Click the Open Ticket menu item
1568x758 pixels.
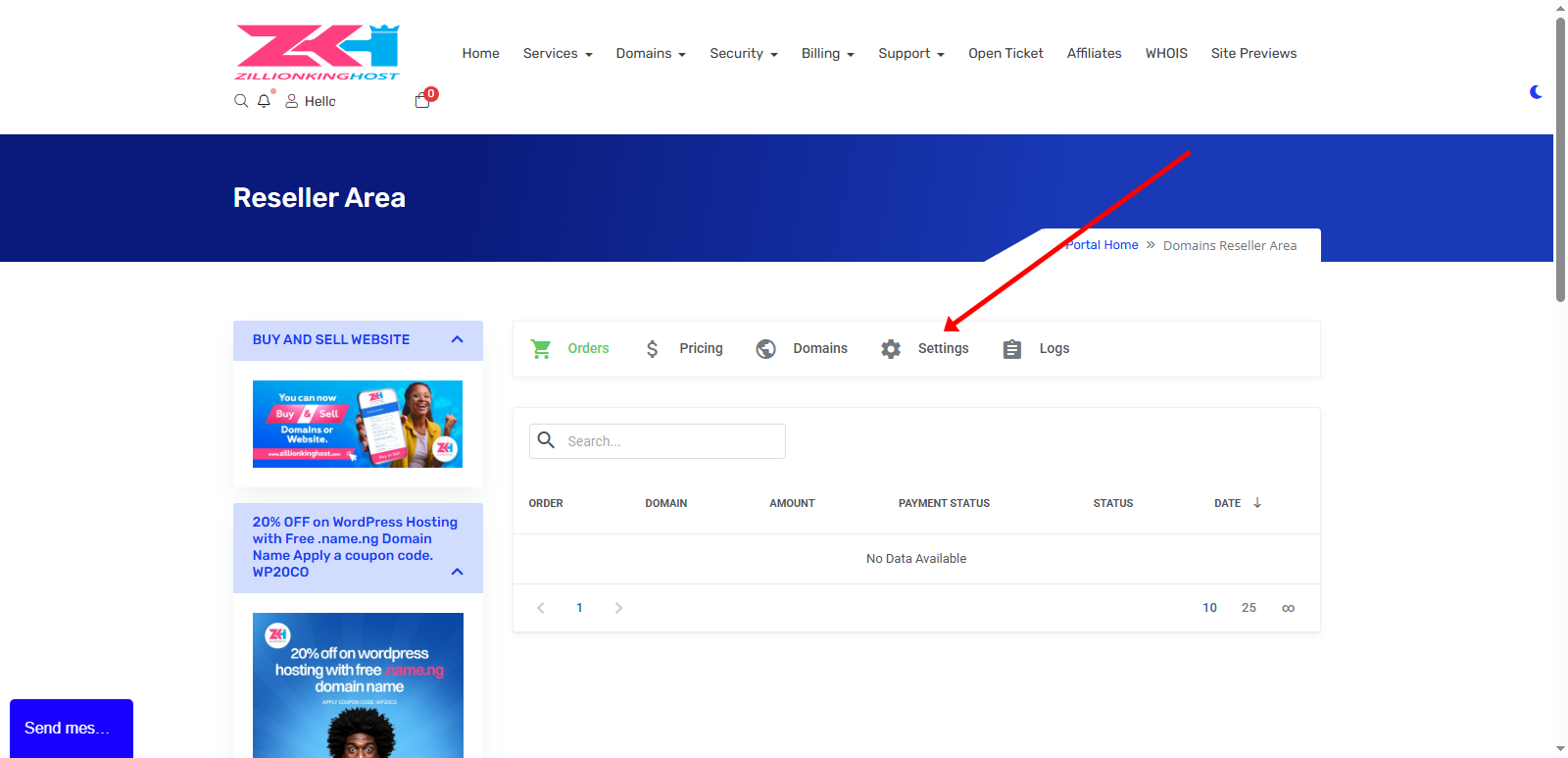(1005, 54)
